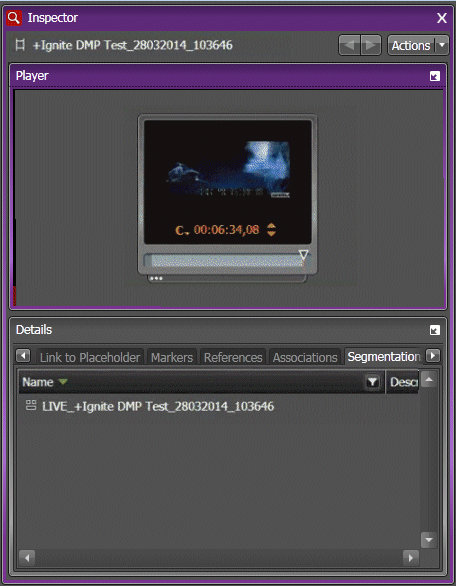The height and width of the screenshot is (586, 456).
Task: Go to previous item with left arrow button
Action: [x=349, y=45]
